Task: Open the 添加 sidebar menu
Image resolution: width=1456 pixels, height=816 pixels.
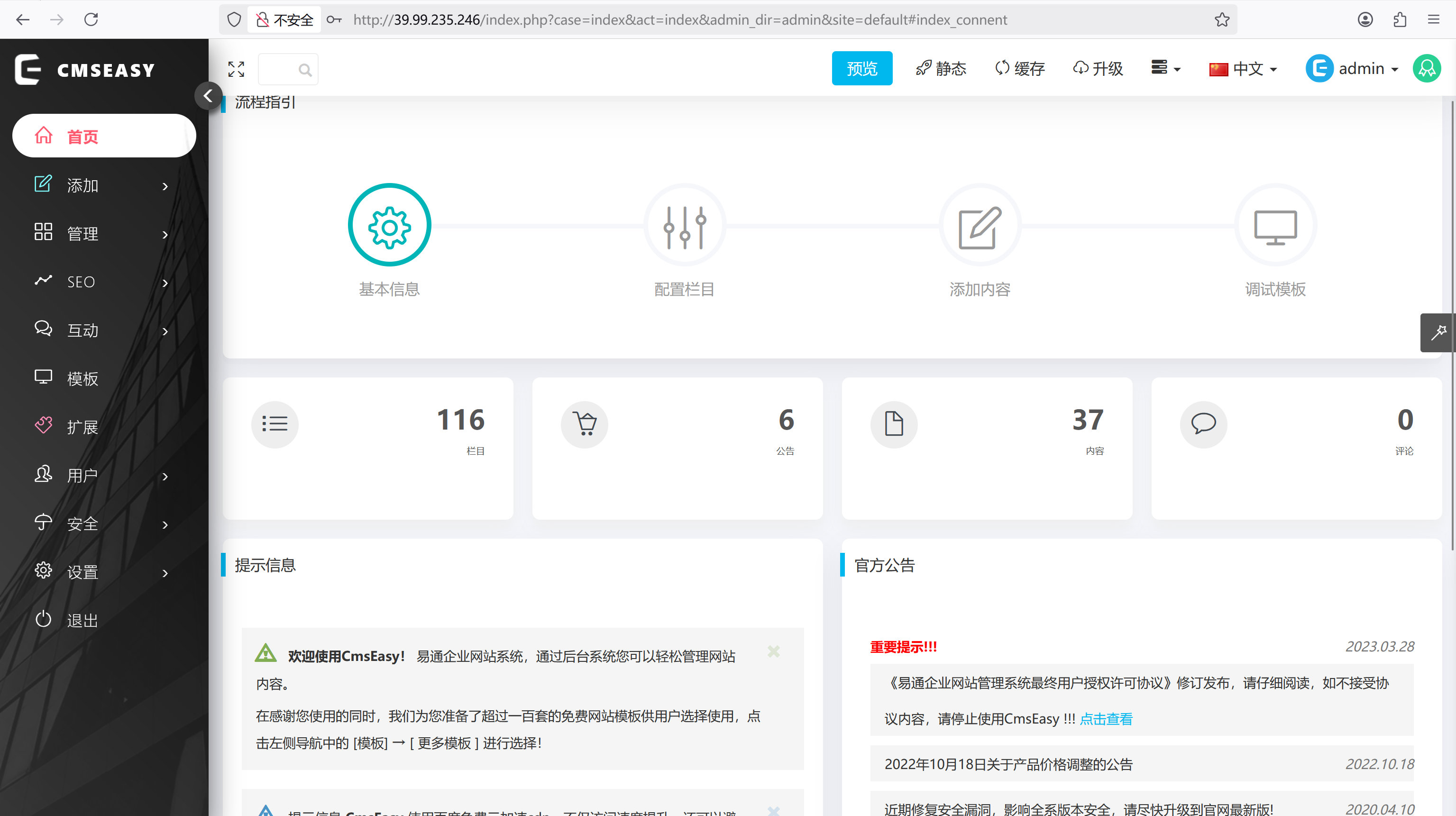Action: tap(104, 185)
